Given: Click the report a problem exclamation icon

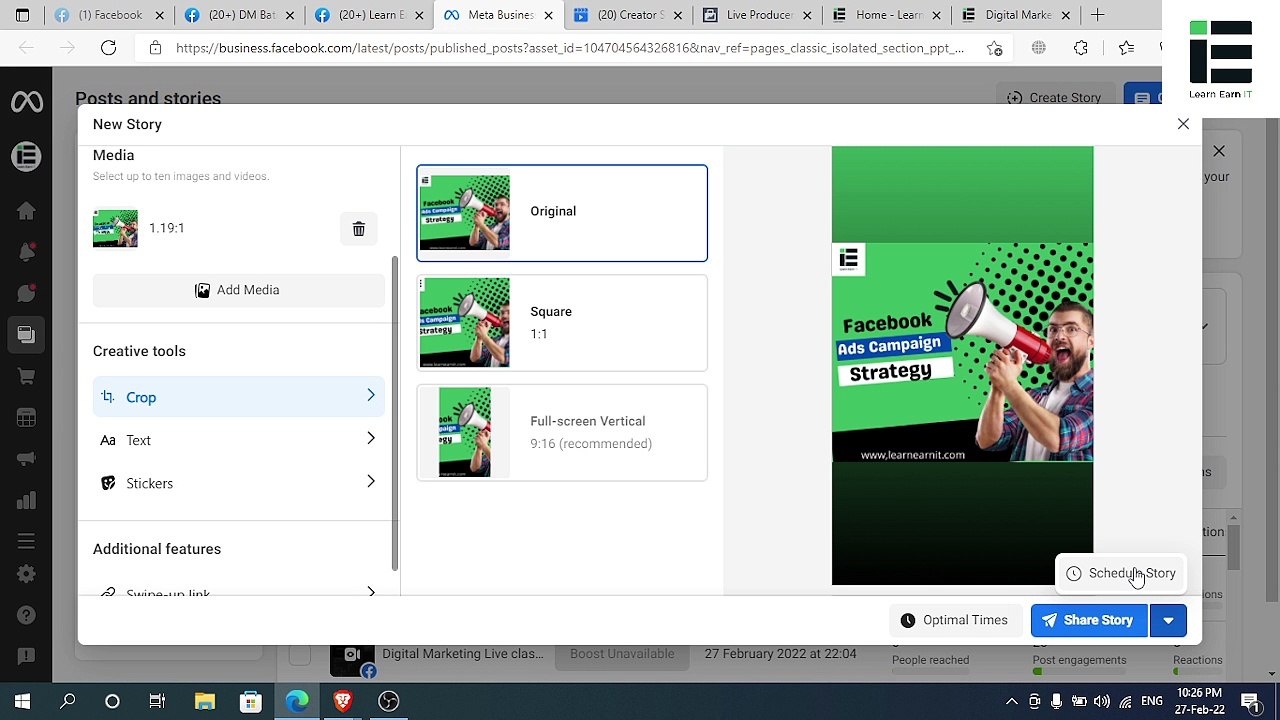Looking at the screenshot, I should click(26, 656).
